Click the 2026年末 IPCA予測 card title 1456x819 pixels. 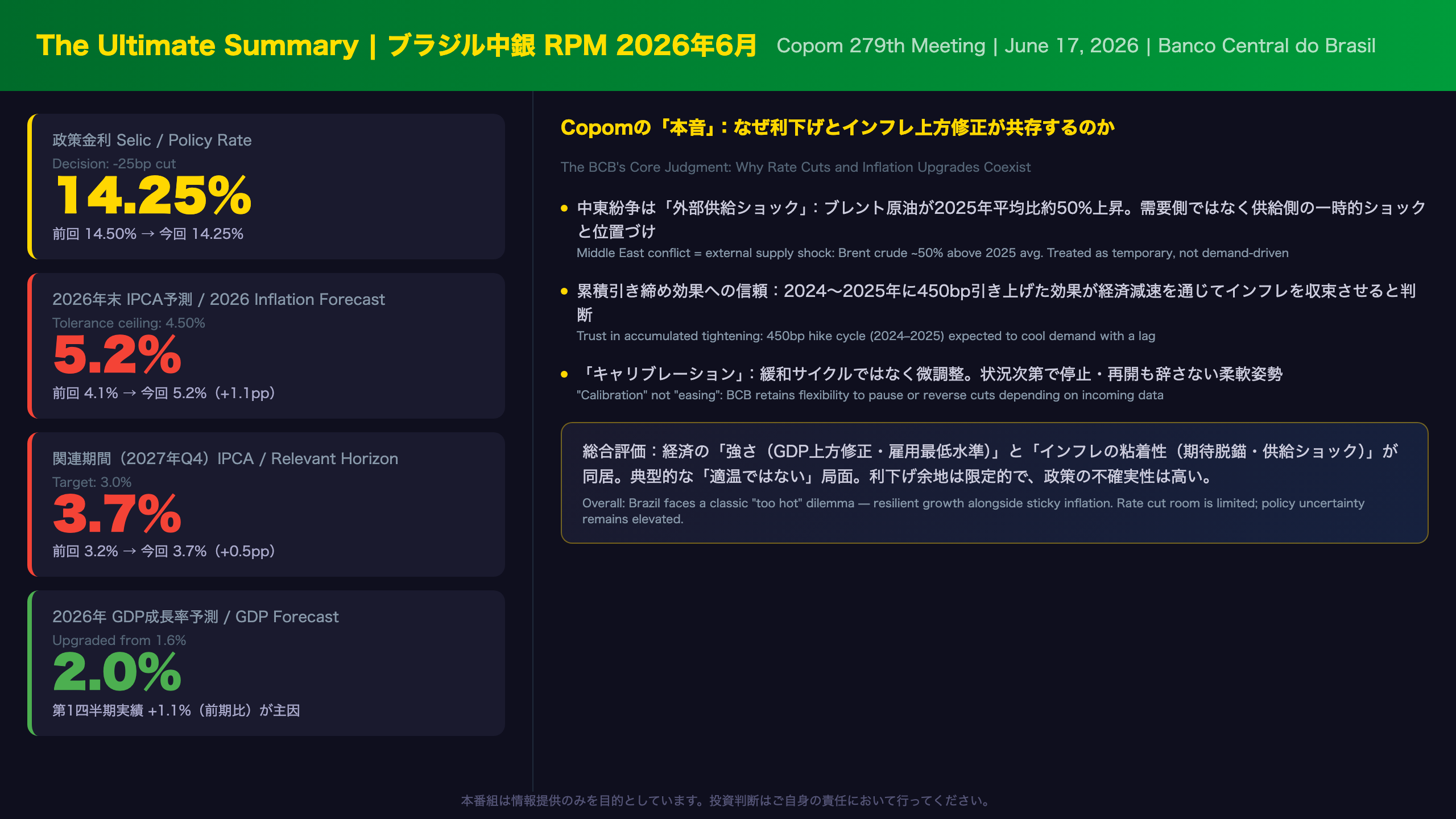(218, 299)
